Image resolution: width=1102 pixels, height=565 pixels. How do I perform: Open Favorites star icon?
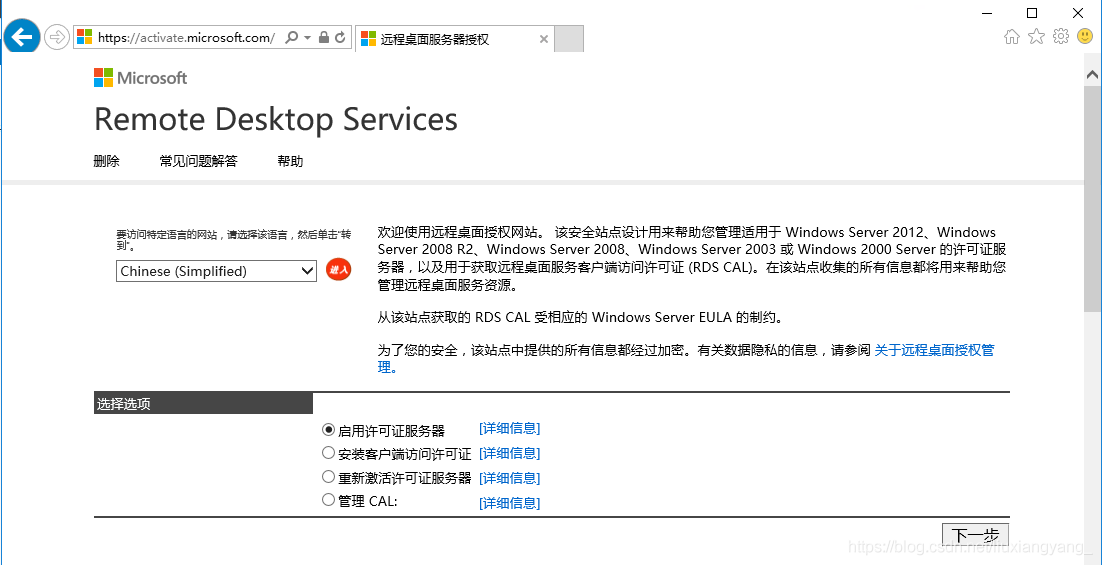click(x=1036, y=37)
